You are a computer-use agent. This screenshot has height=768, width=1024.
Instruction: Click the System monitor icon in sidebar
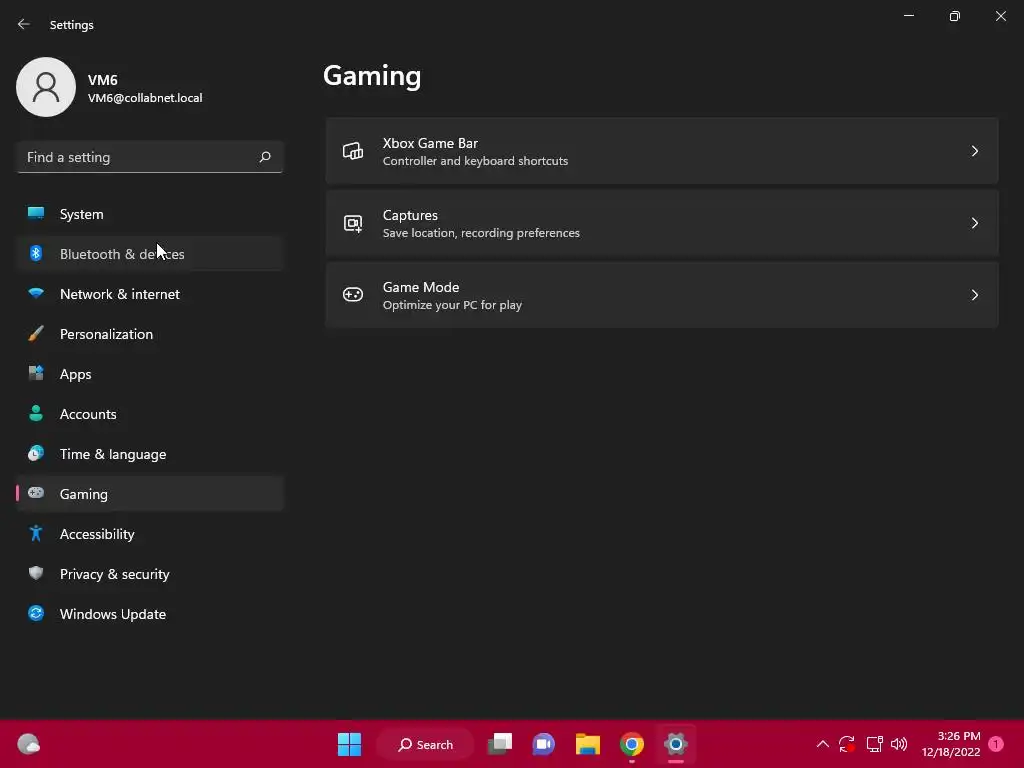(36, 214)
